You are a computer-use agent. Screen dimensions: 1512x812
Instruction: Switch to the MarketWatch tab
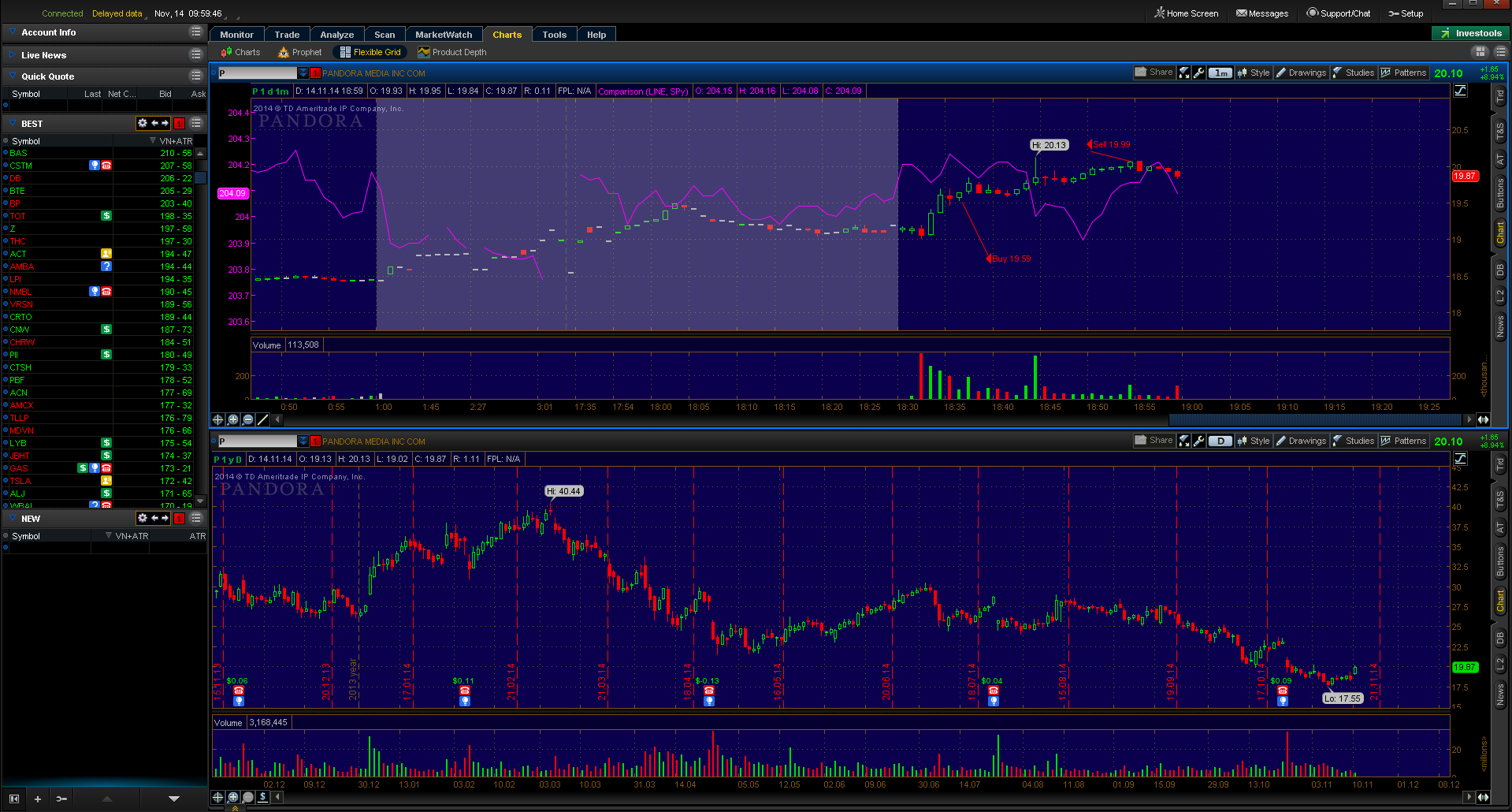click(444, 35)
